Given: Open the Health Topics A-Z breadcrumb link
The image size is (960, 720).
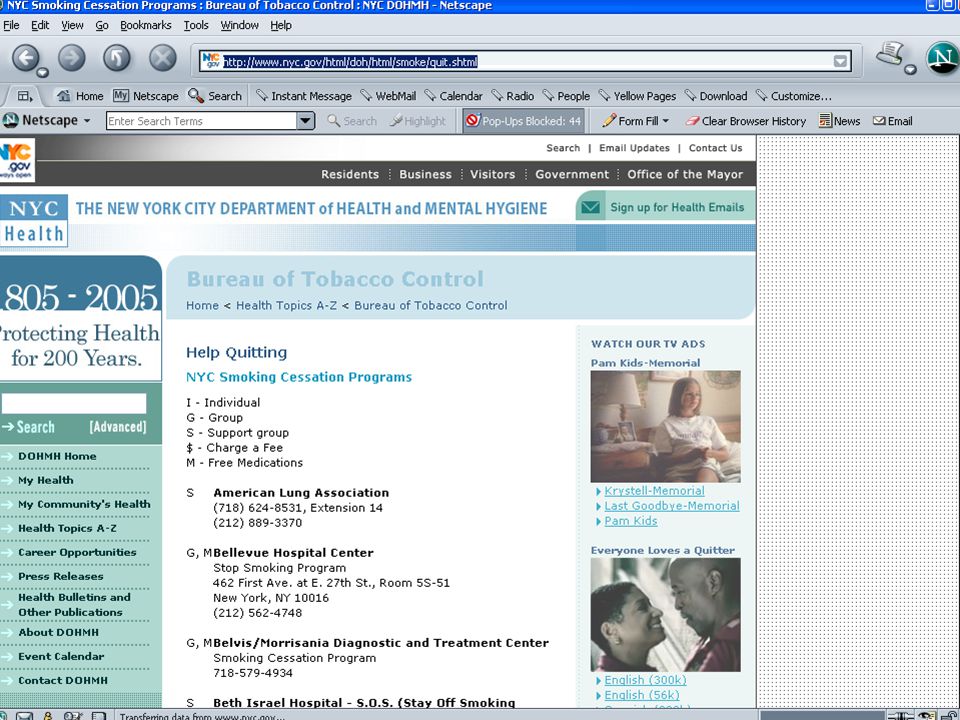Looking at the screenshot, I should (287, 306).
